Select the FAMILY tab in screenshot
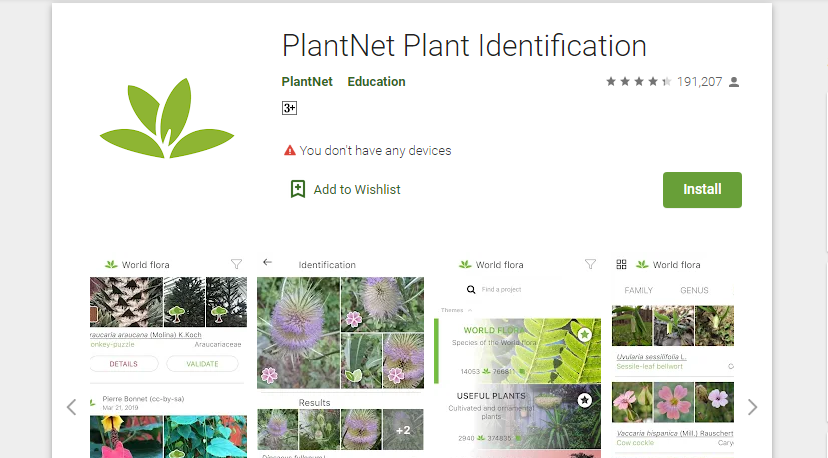This screenshot has width=828, height=458. point(638,290)
